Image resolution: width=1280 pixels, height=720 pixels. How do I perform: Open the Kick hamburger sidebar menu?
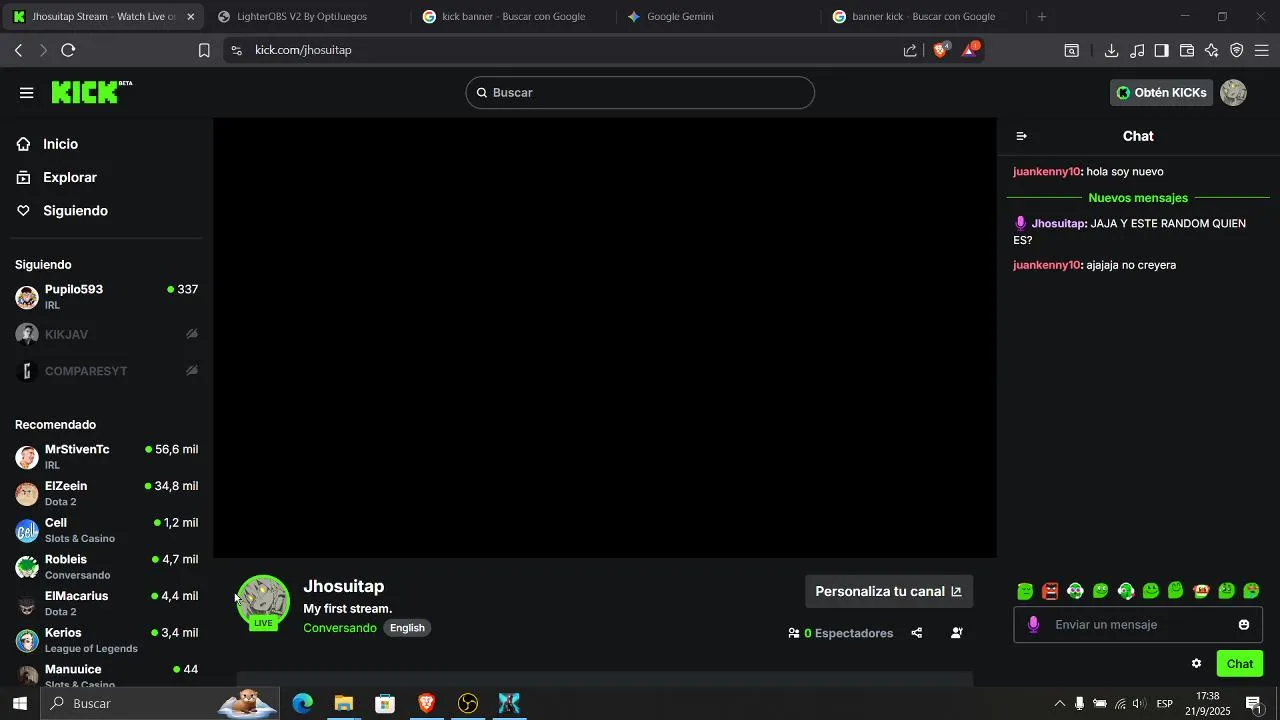click(x=27, y=93)
